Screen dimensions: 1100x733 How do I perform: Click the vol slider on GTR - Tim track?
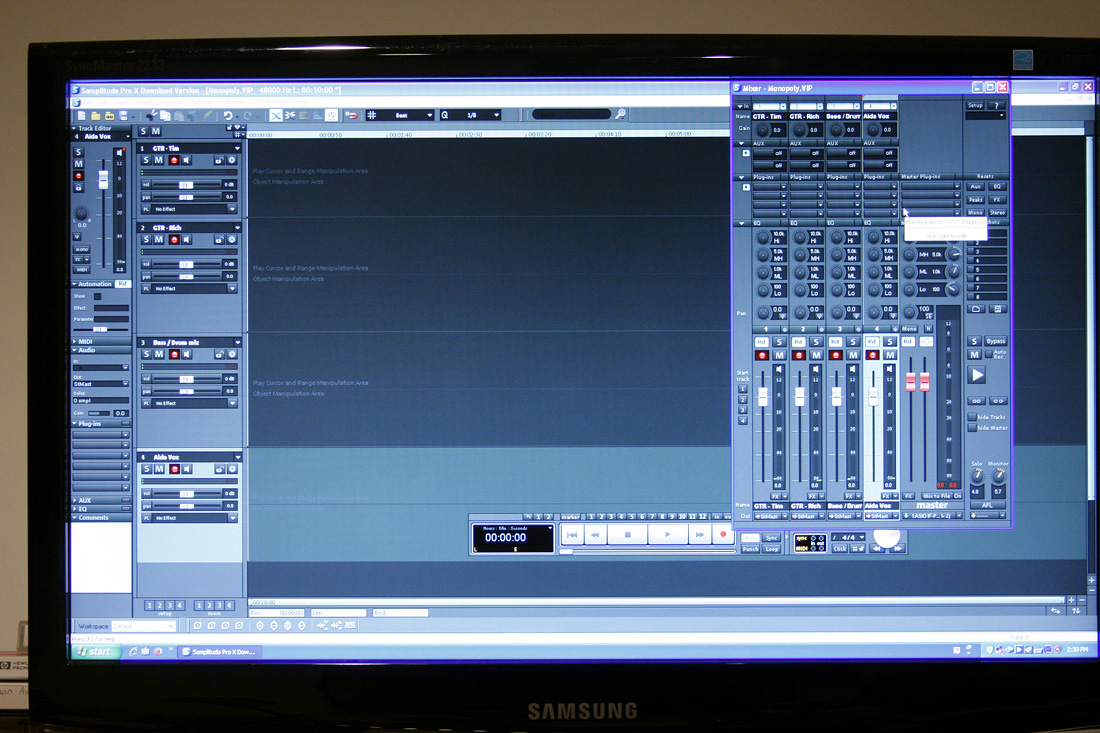(187, 185)
